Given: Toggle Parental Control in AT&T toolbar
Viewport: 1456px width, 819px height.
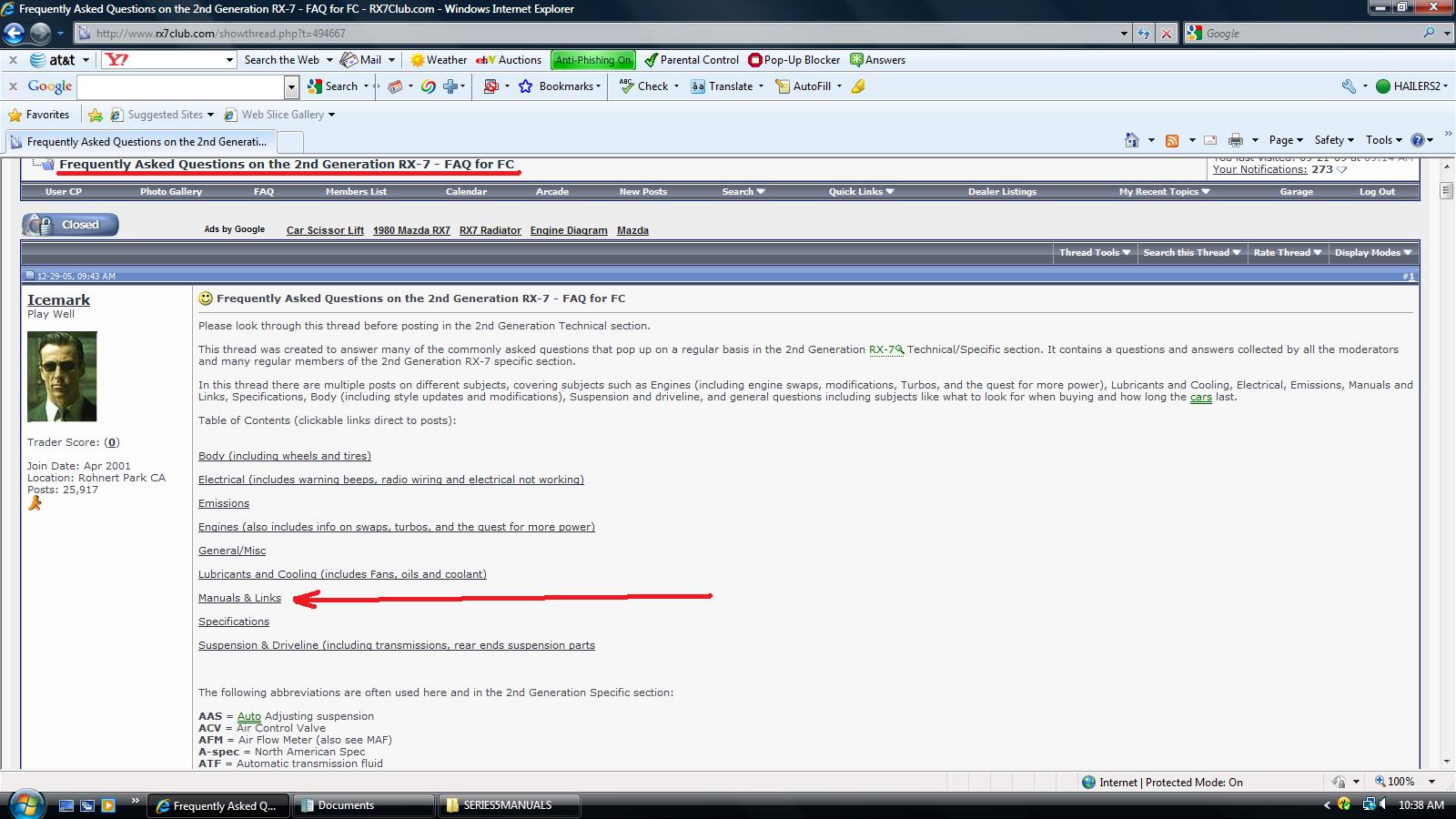Looking at the screenshot, I should (x=692, y=60).
